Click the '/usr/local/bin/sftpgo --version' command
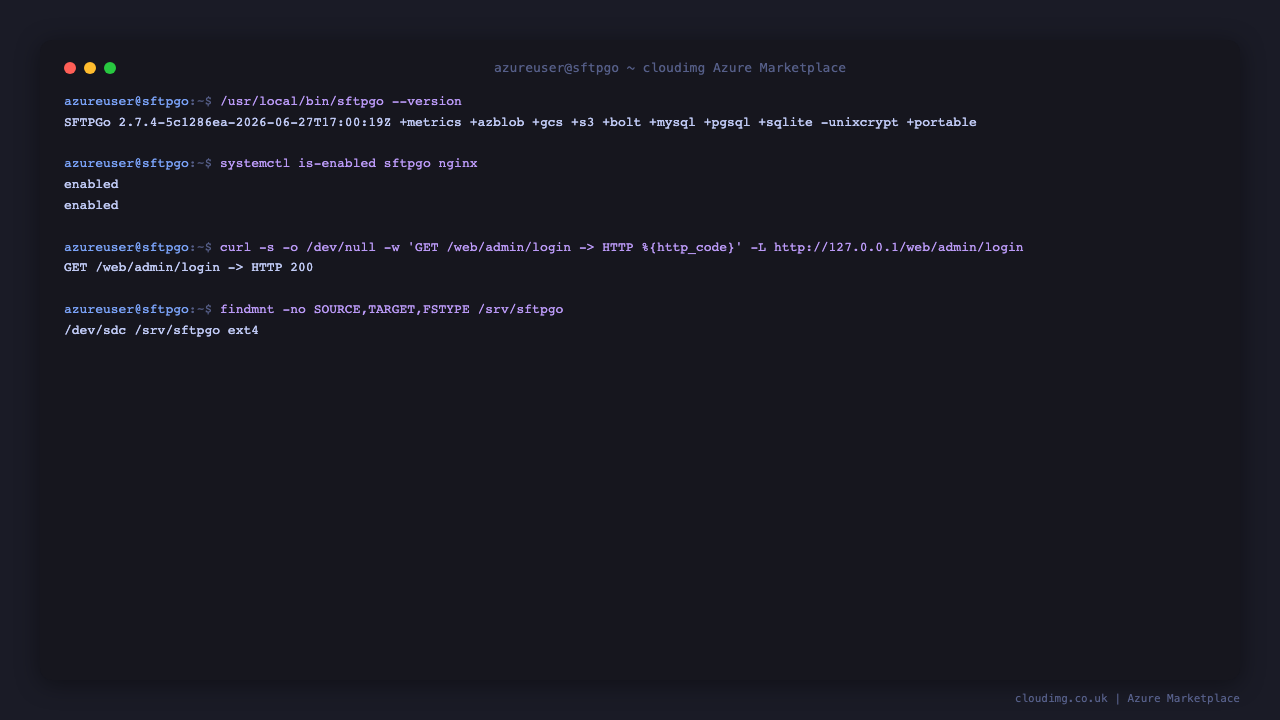Viewport: 1280px width, 720px height. pyautogui.click(x=341, y=101)
